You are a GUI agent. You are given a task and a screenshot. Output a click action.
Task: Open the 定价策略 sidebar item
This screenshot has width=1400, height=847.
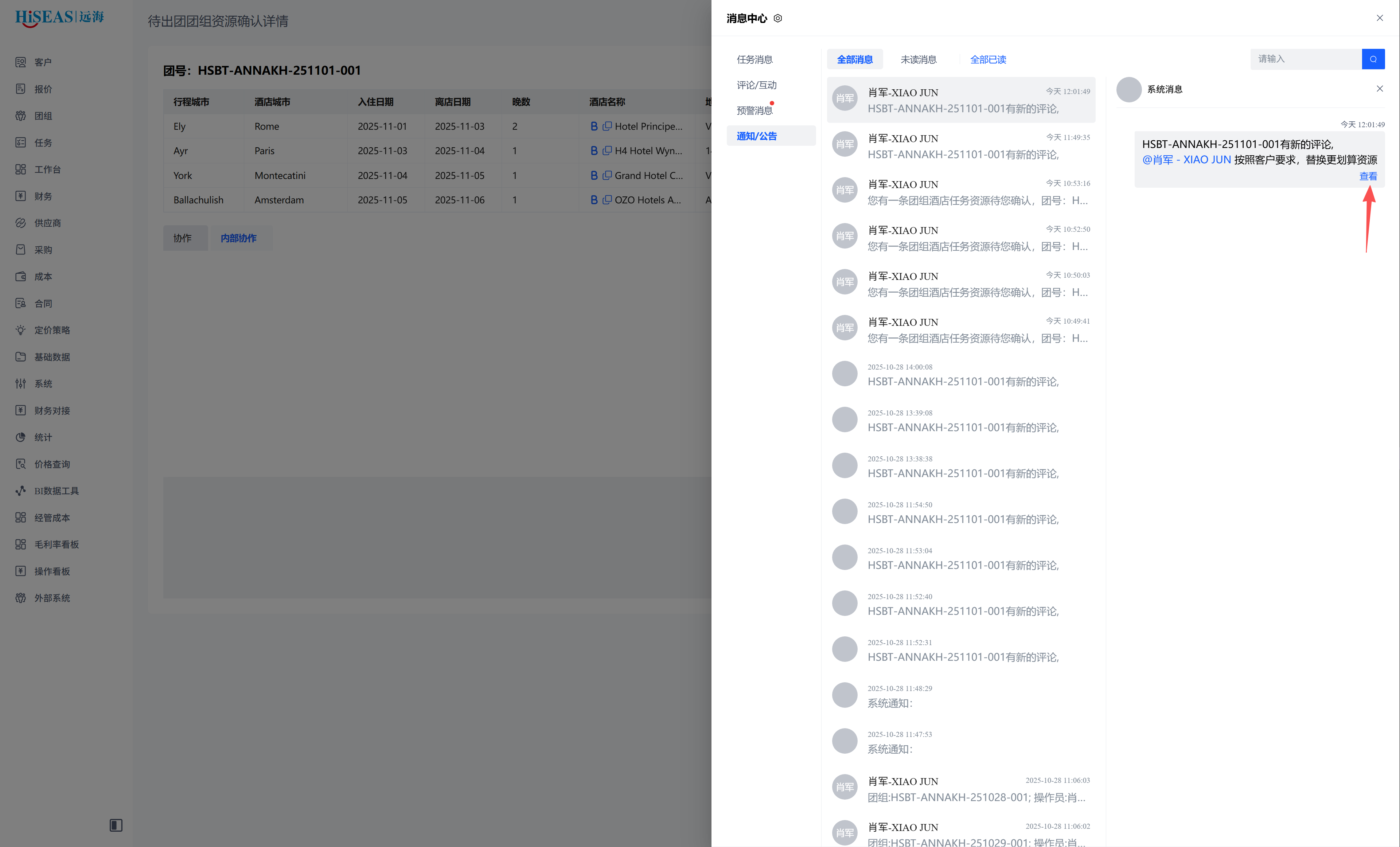click(x=52, y=330)
